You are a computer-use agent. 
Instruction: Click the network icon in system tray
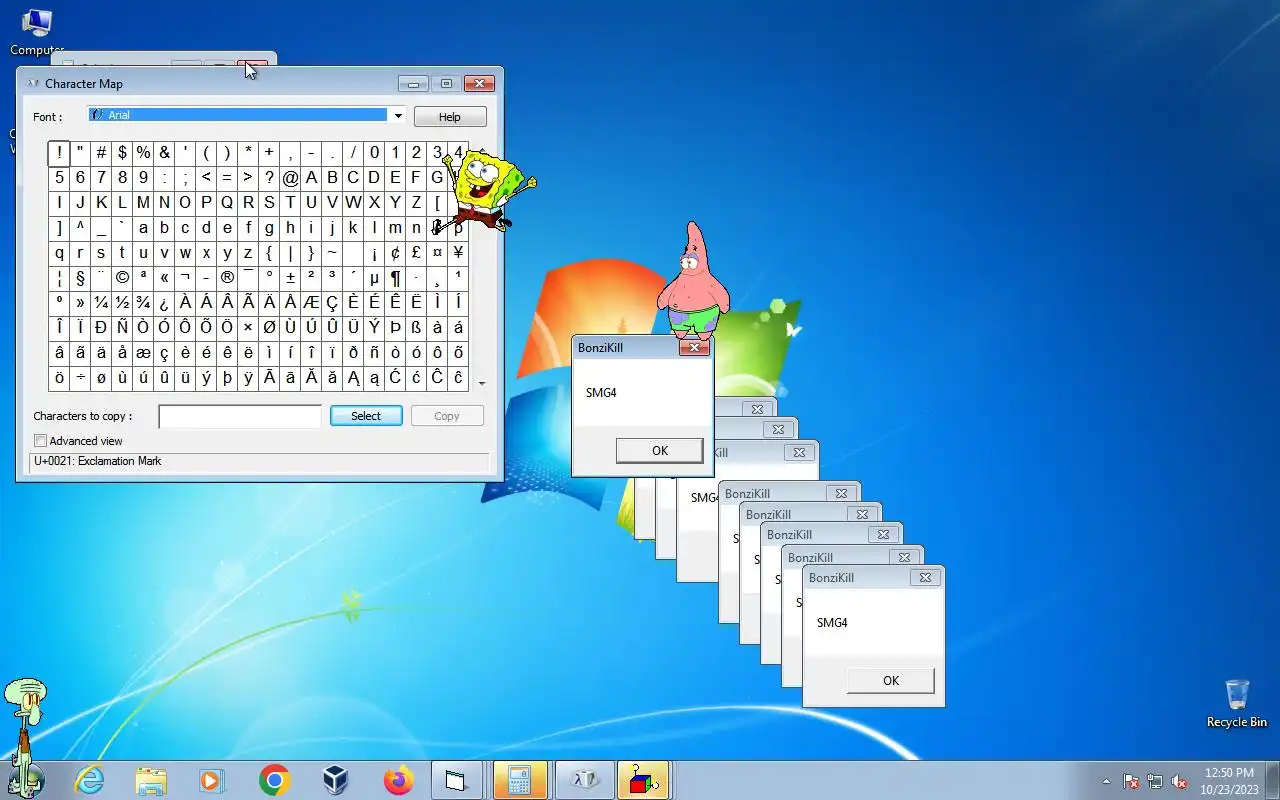[x=1155, y=781]
